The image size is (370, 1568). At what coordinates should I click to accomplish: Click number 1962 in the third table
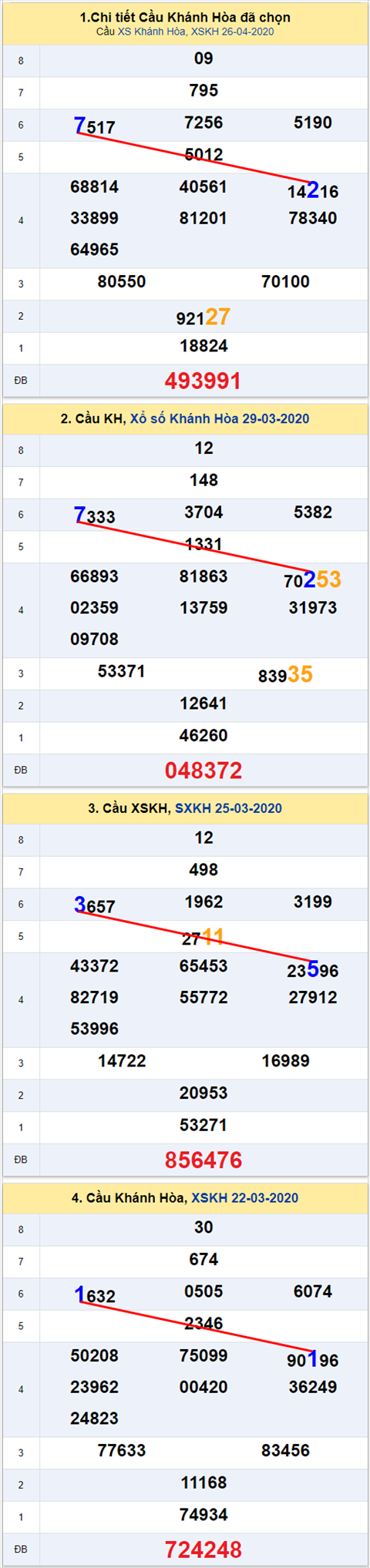203,902
